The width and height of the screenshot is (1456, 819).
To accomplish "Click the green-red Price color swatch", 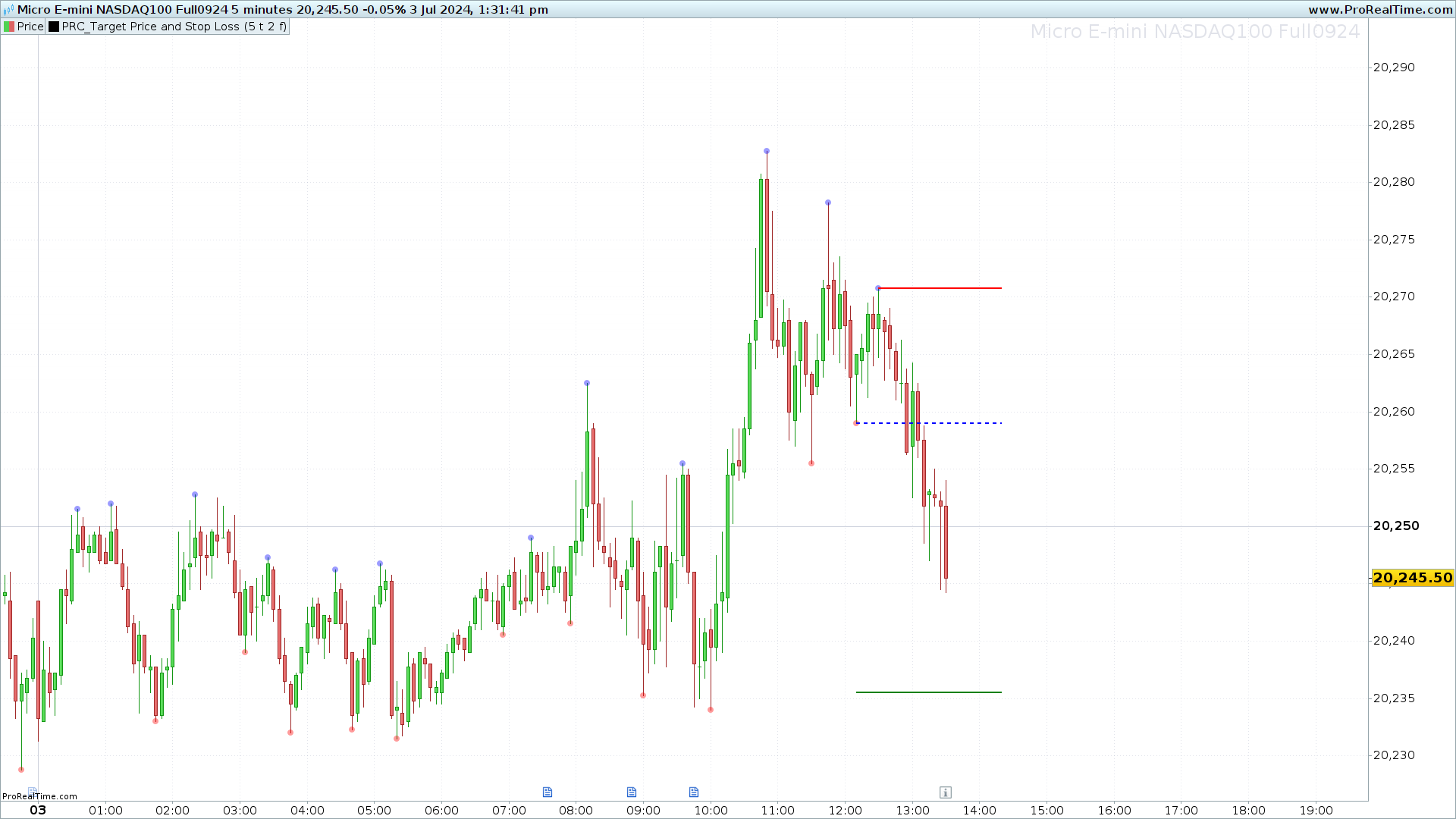I will click(9, 27).
